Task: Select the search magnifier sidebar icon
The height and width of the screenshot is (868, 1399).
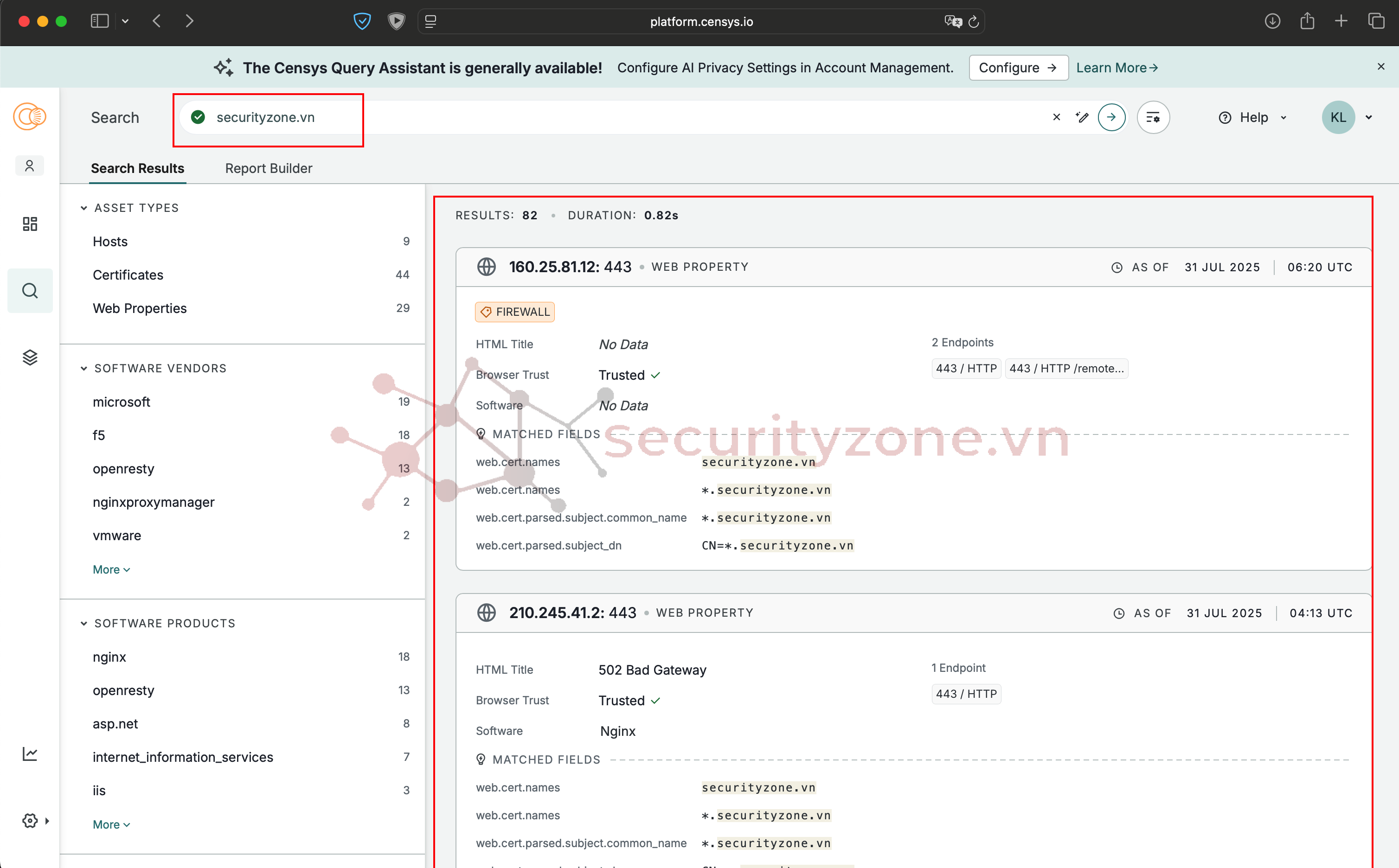Action: point(30,290)
